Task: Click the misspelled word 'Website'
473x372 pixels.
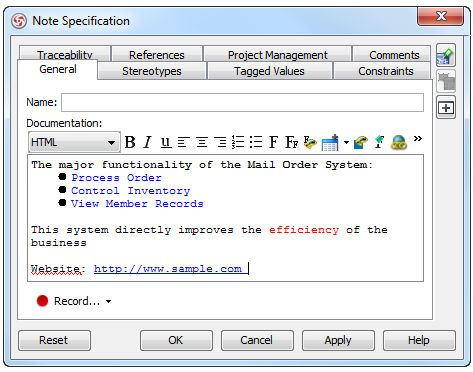Action: click(56, 269)
